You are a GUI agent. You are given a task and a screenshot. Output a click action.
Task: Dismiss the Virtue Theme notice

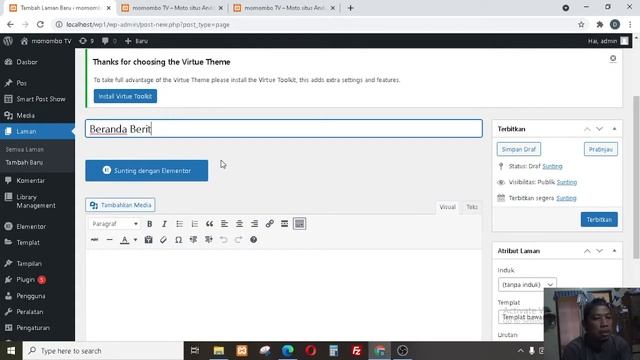(x=613, y=59)
